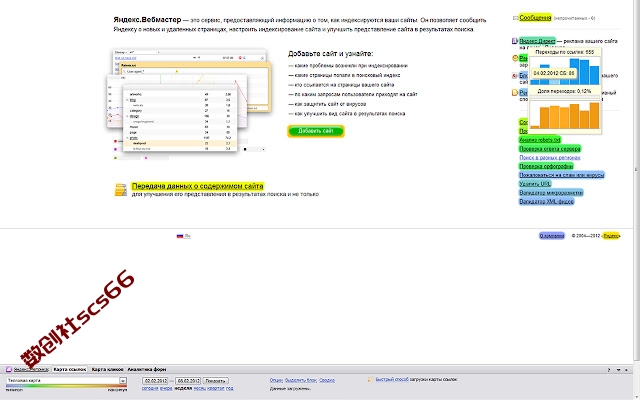Switch to the Аналитика форм tab
The image size is (640, 400).
[x=147, y=369]
